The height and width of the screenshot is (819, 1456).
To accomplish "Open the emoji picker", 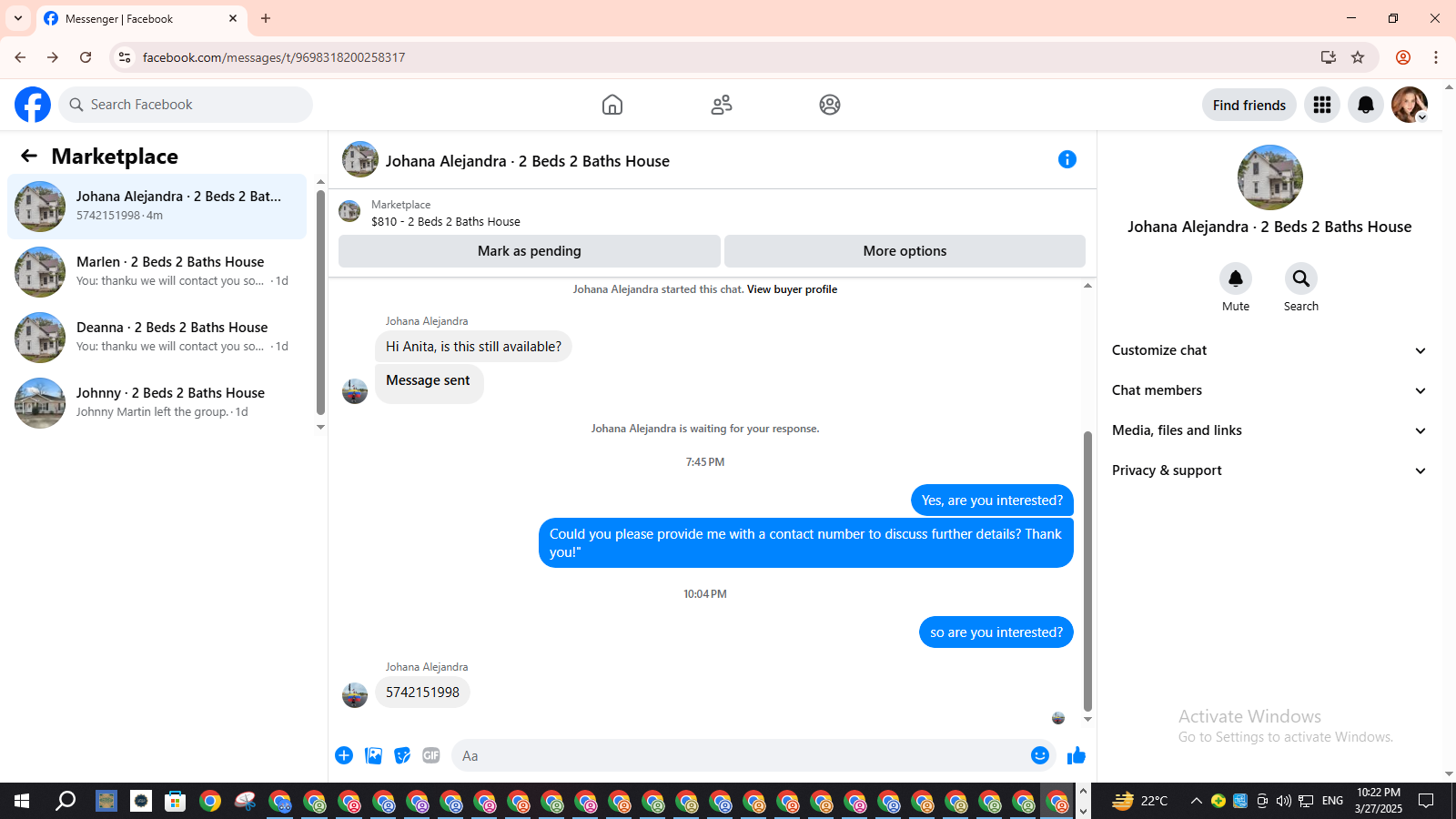I will (x=1040, y=755).
